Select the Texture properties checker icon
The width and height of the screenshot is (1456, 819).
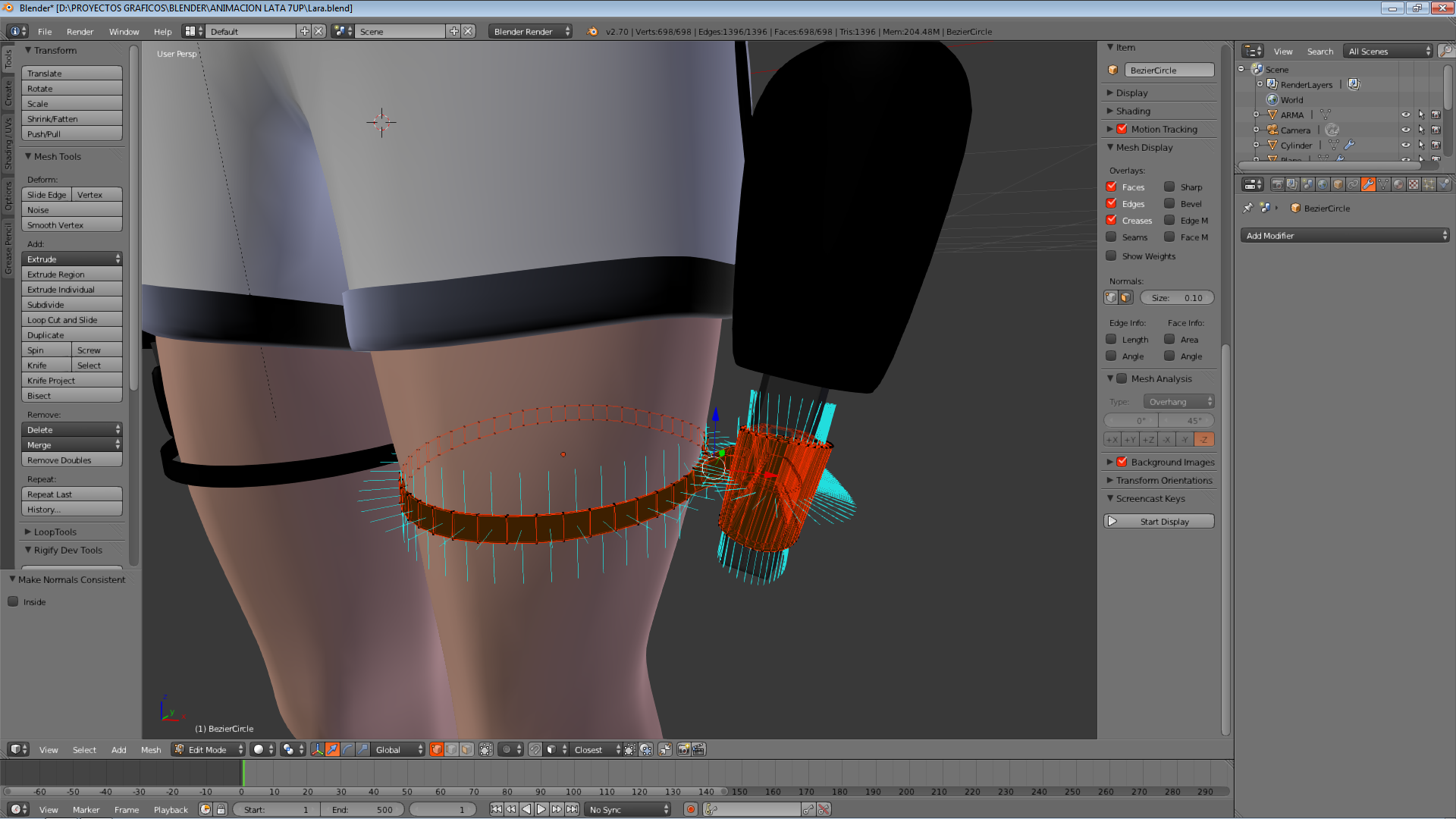(x=1414, y=184)
